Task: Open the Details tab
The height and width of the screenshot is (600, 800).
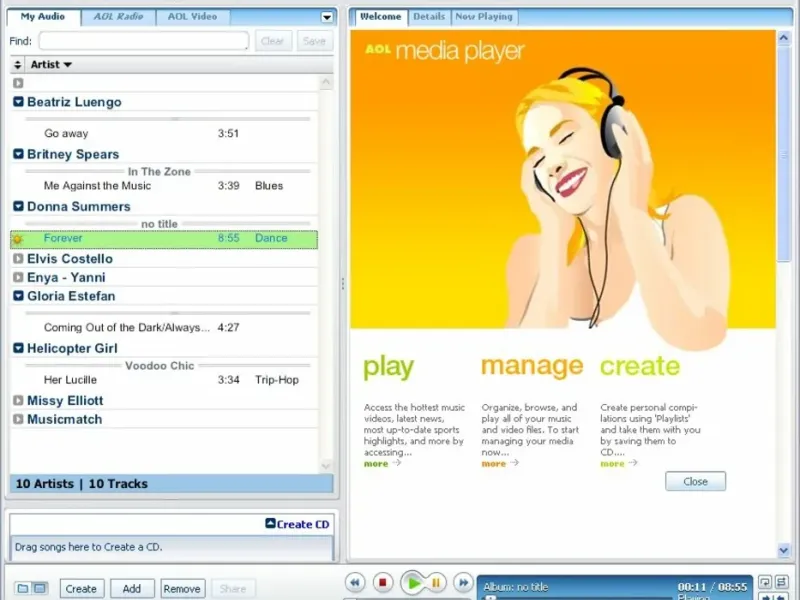Action: point(429,17)
